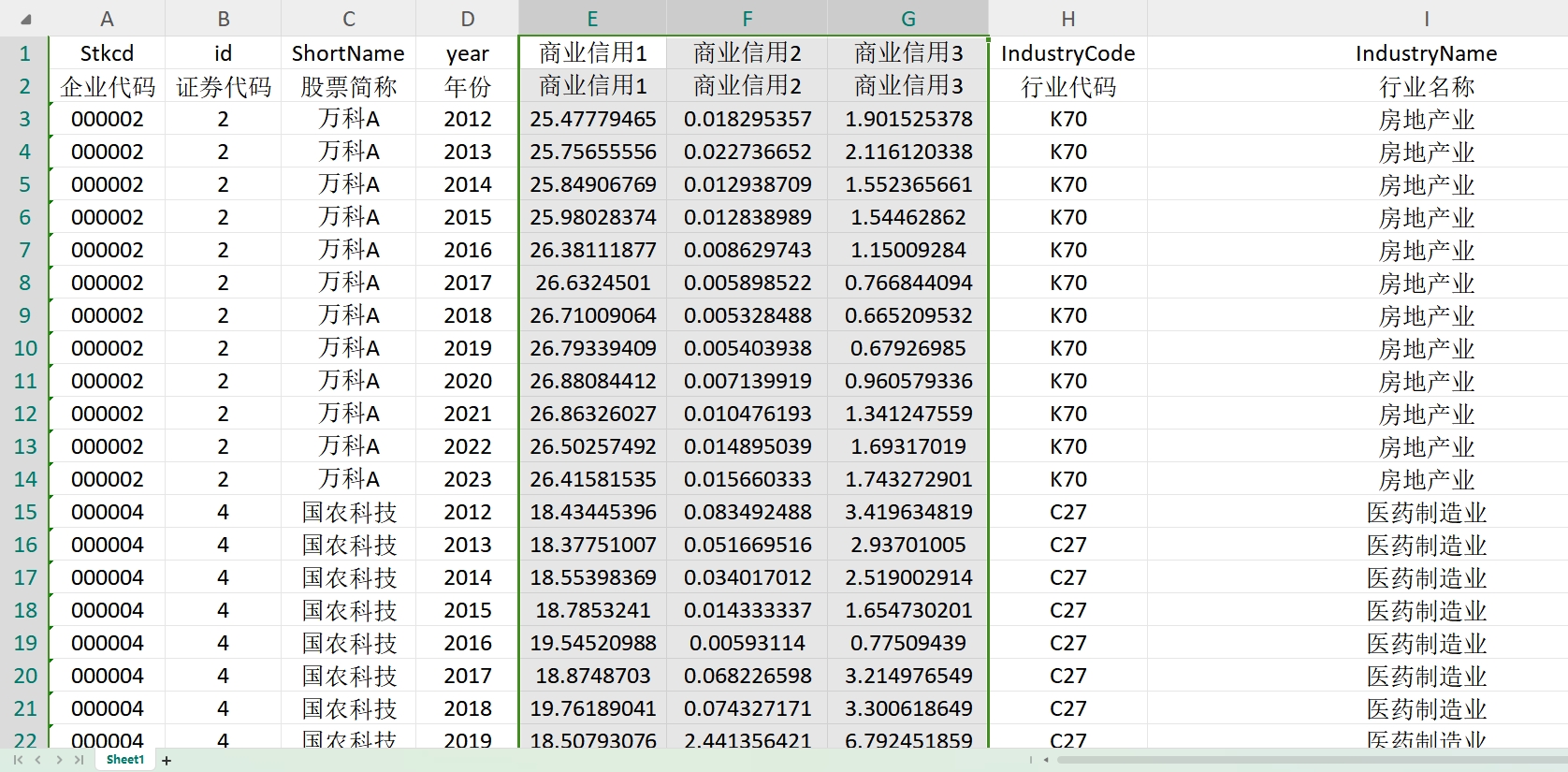Click the "year" header cell
The height and width of the screenshot is (772, 1568).
pos(467,53)
